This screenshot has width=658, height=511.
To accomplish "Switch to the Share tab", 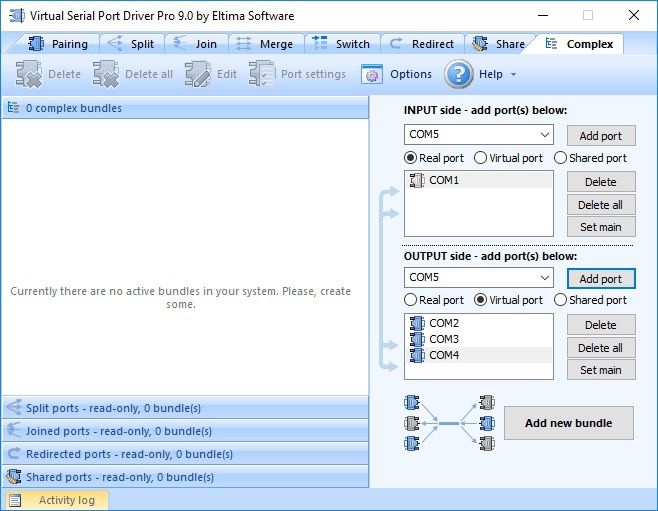I will (x=499, y=44).
